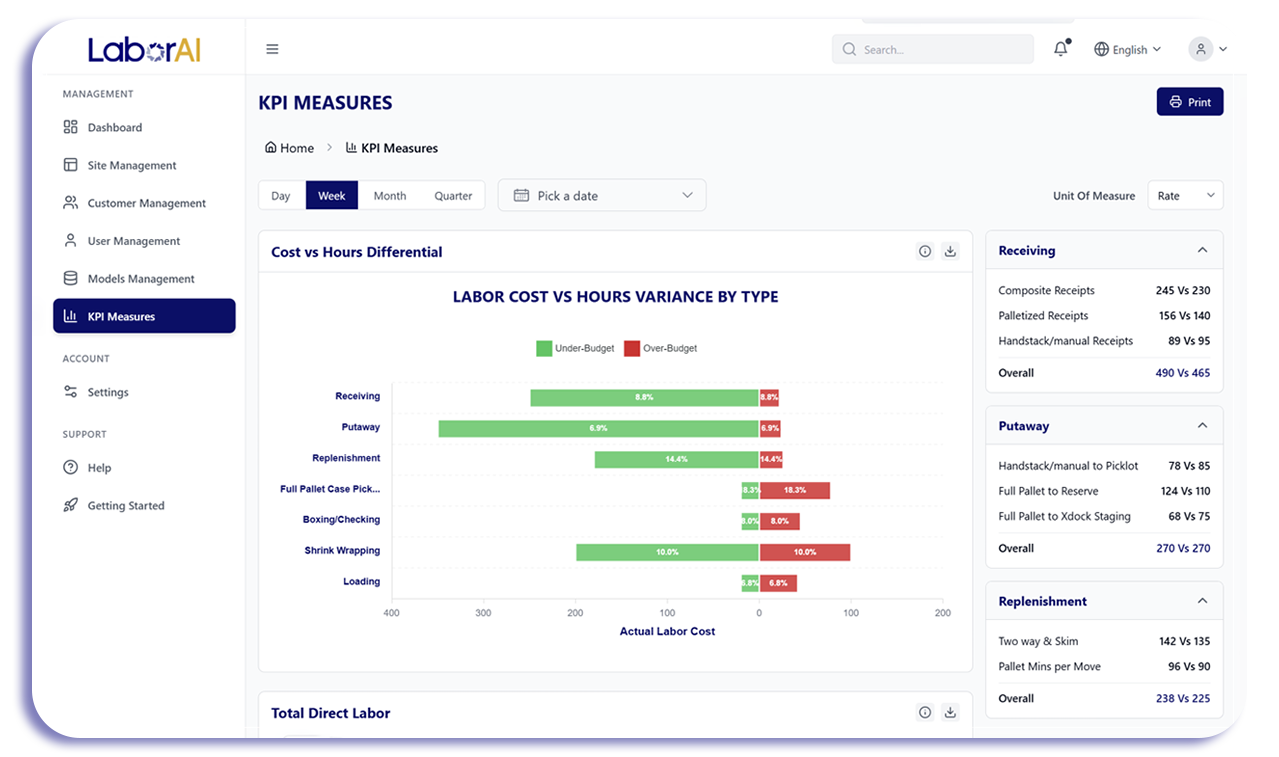1279x757 pixels.
Task: Click the Total Direct Labor download icon
Action: click(950, 713)
